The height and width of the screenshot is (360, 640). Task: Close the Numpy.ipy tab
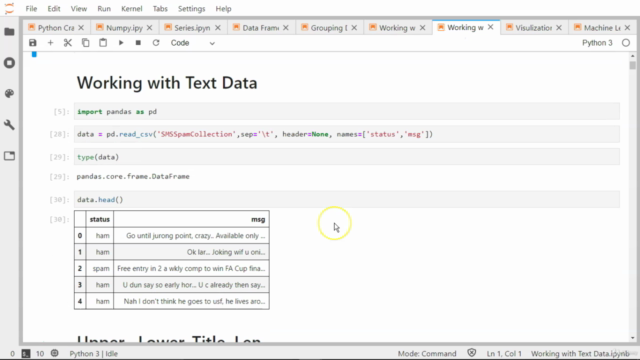pyautogui.click(x=149, y=28)
